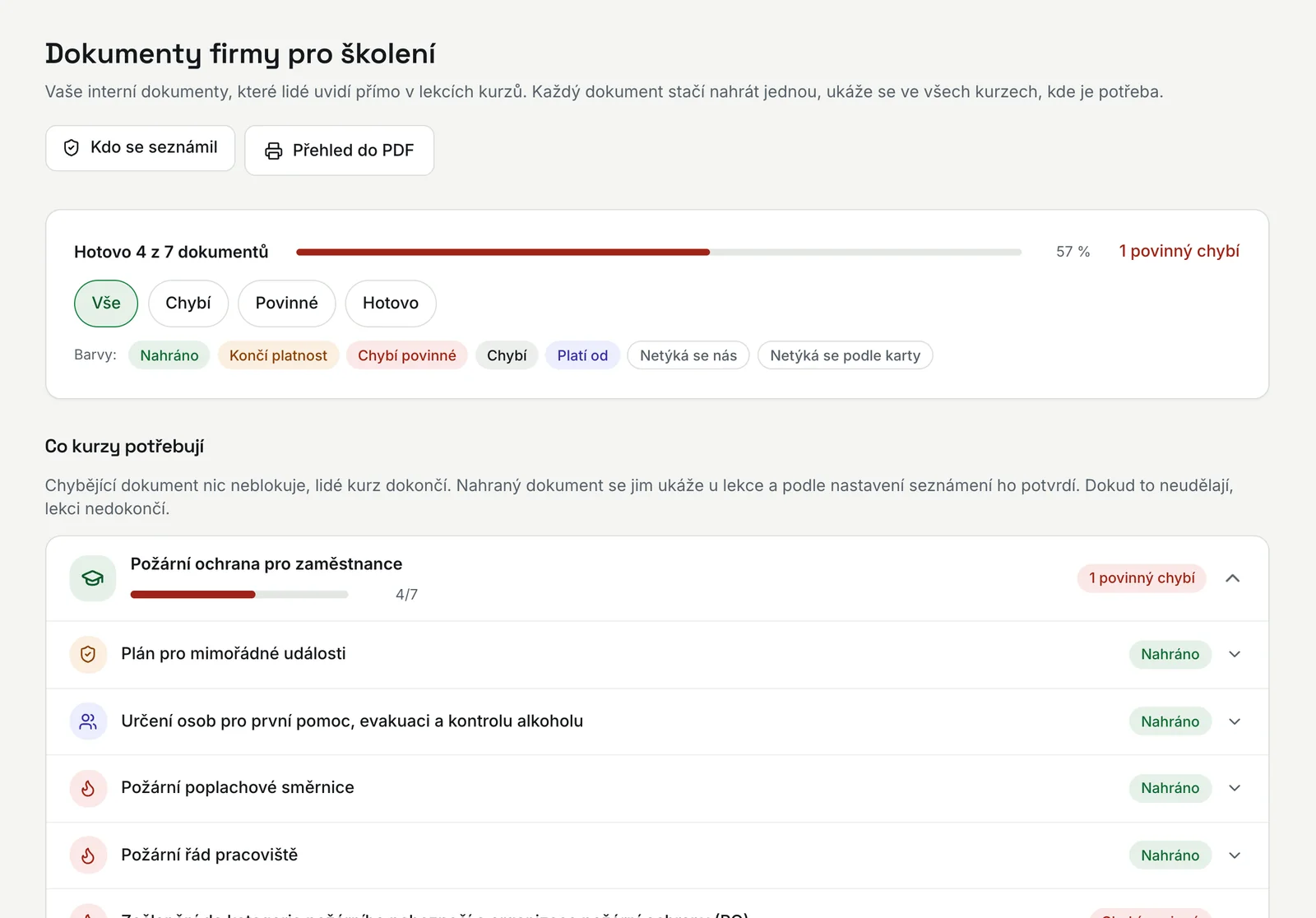This screenshot has width=1316, height=918.
Task: Open Kdo se seznámil overview
Action: [141, 148]
